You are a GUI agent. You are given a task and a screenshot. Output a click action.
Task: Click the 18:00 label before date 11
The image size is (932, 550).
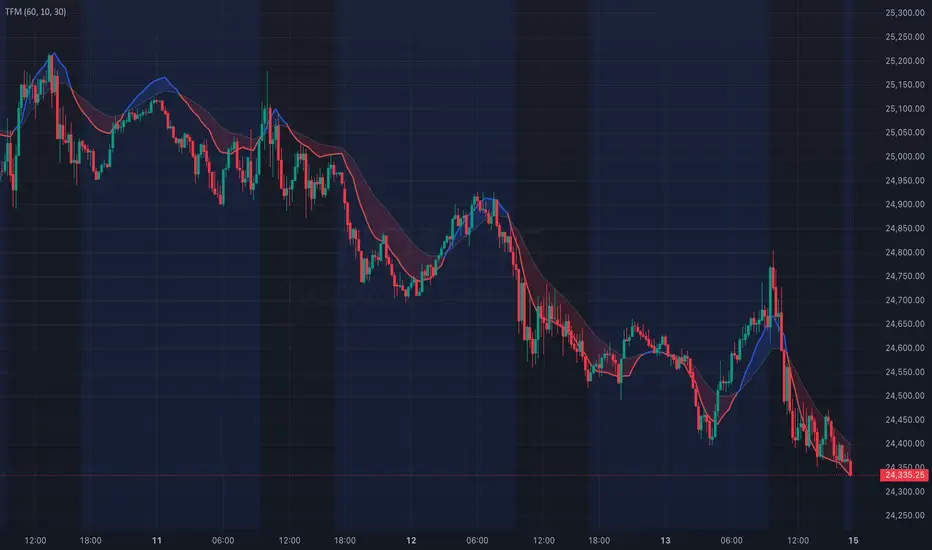pos(90,540)
